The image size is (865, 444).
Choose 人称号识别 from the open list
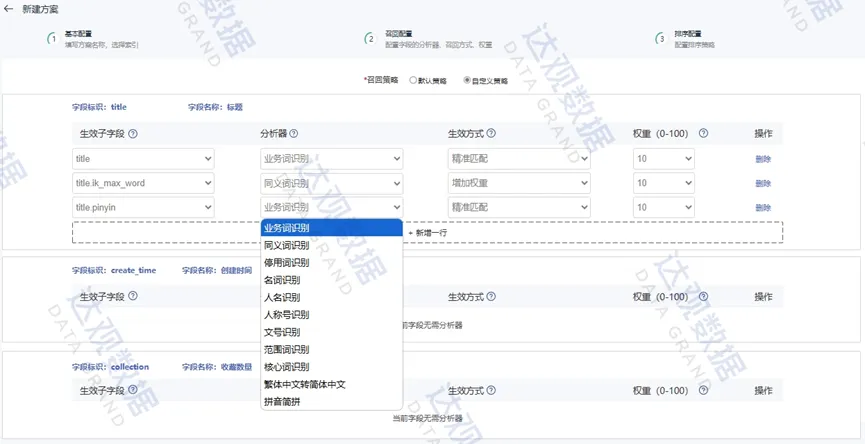pos(332,315)
